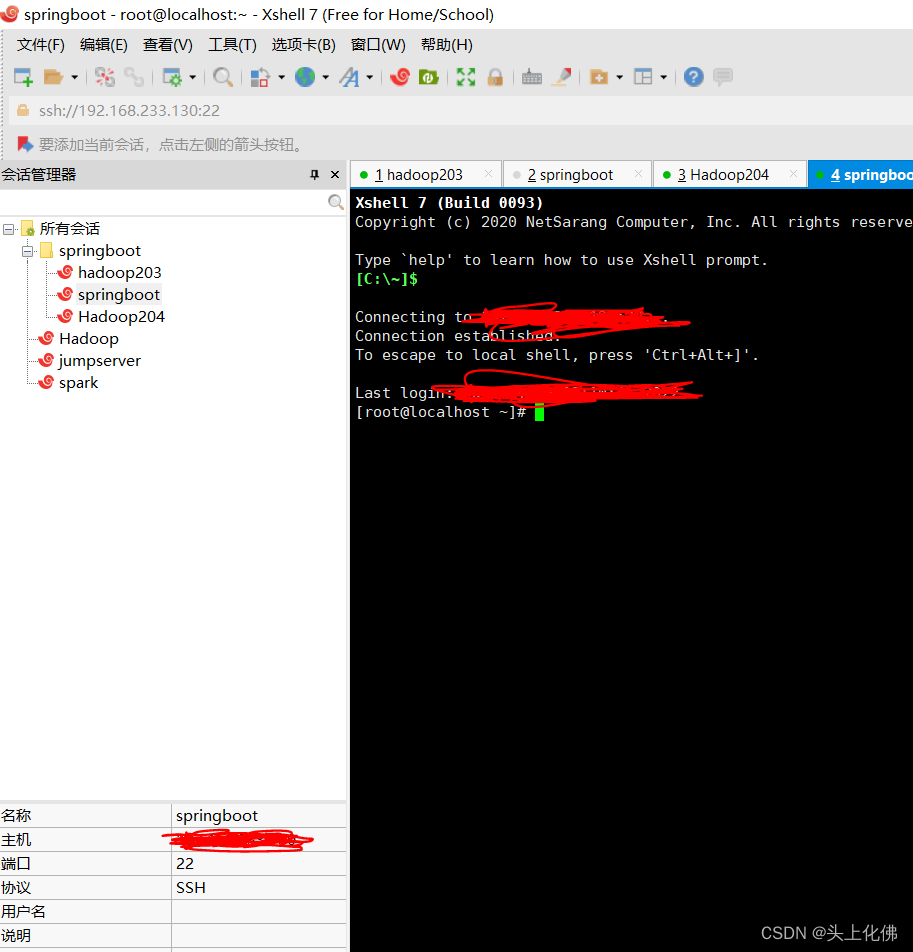The height and width of the screenshot is (952, 913).
Task: Expand the color scheme dropdown arrow
Action: (x=281, y=77)
